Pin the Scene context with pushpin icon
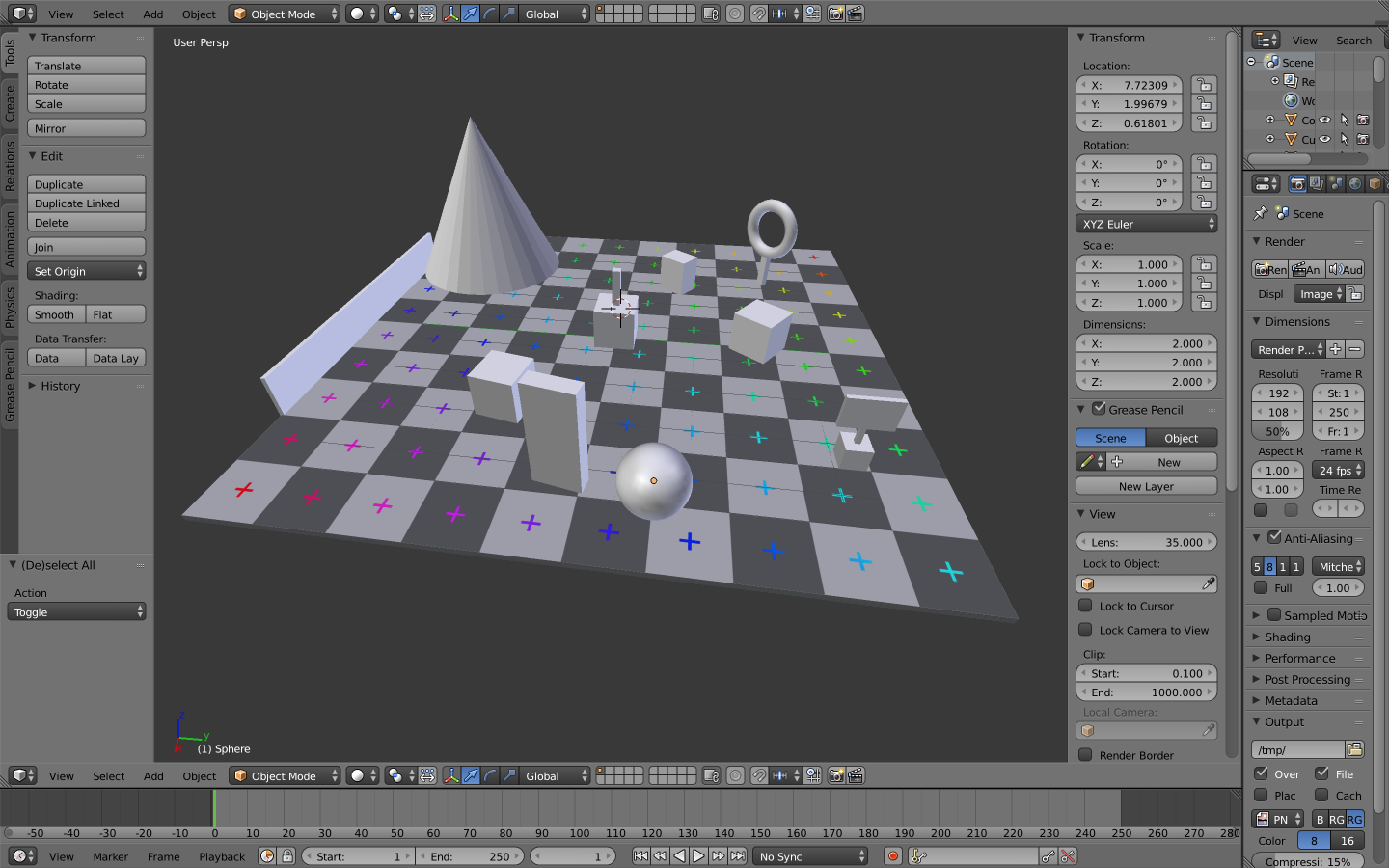 (1261, 213)
